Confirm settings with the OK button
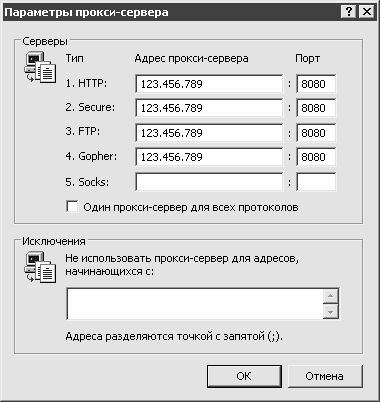380x402 pixels. 244,376
